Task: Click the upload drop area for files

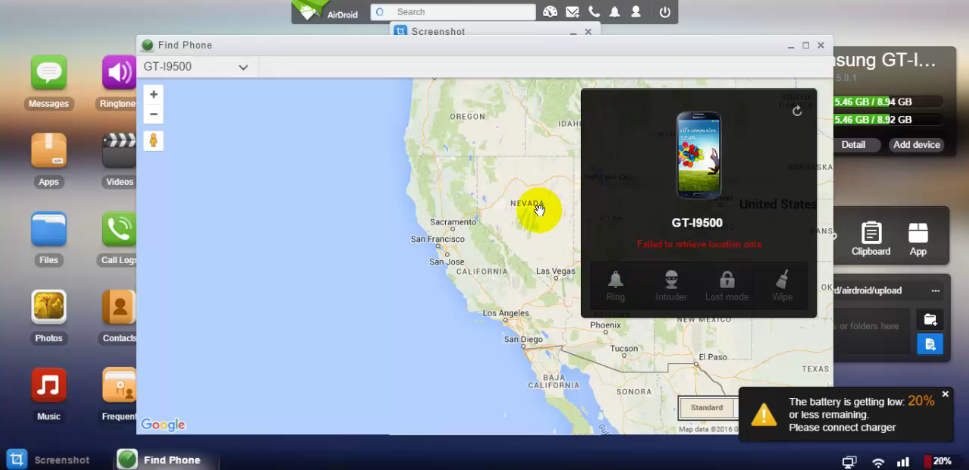Action: [871, 332]
